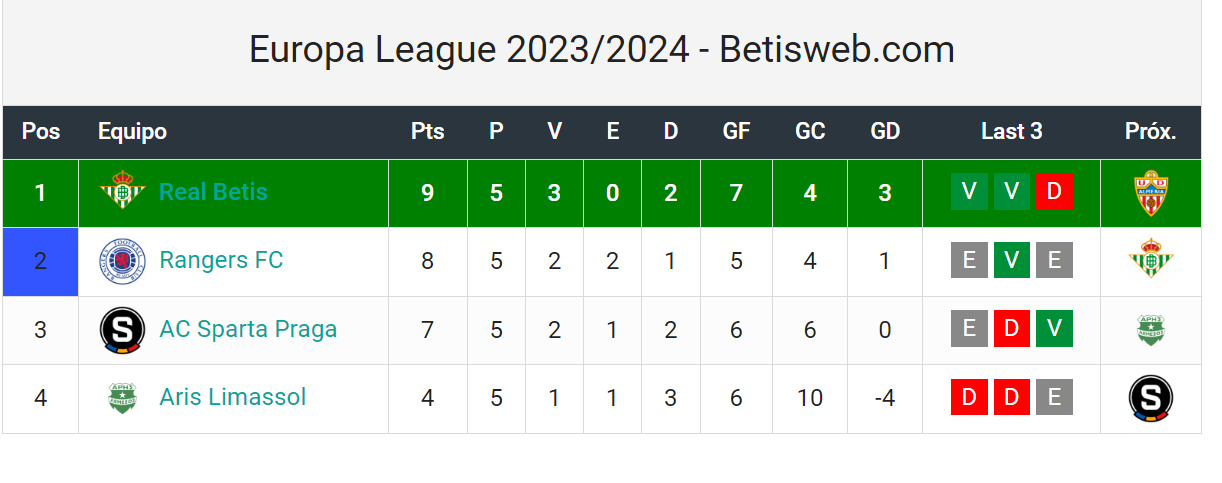This screenshot has width=1222, height=483.
Task: Click Sparta Praga next opponent Aris crest
Action: pyautogui.click(x=1151, y=330)
